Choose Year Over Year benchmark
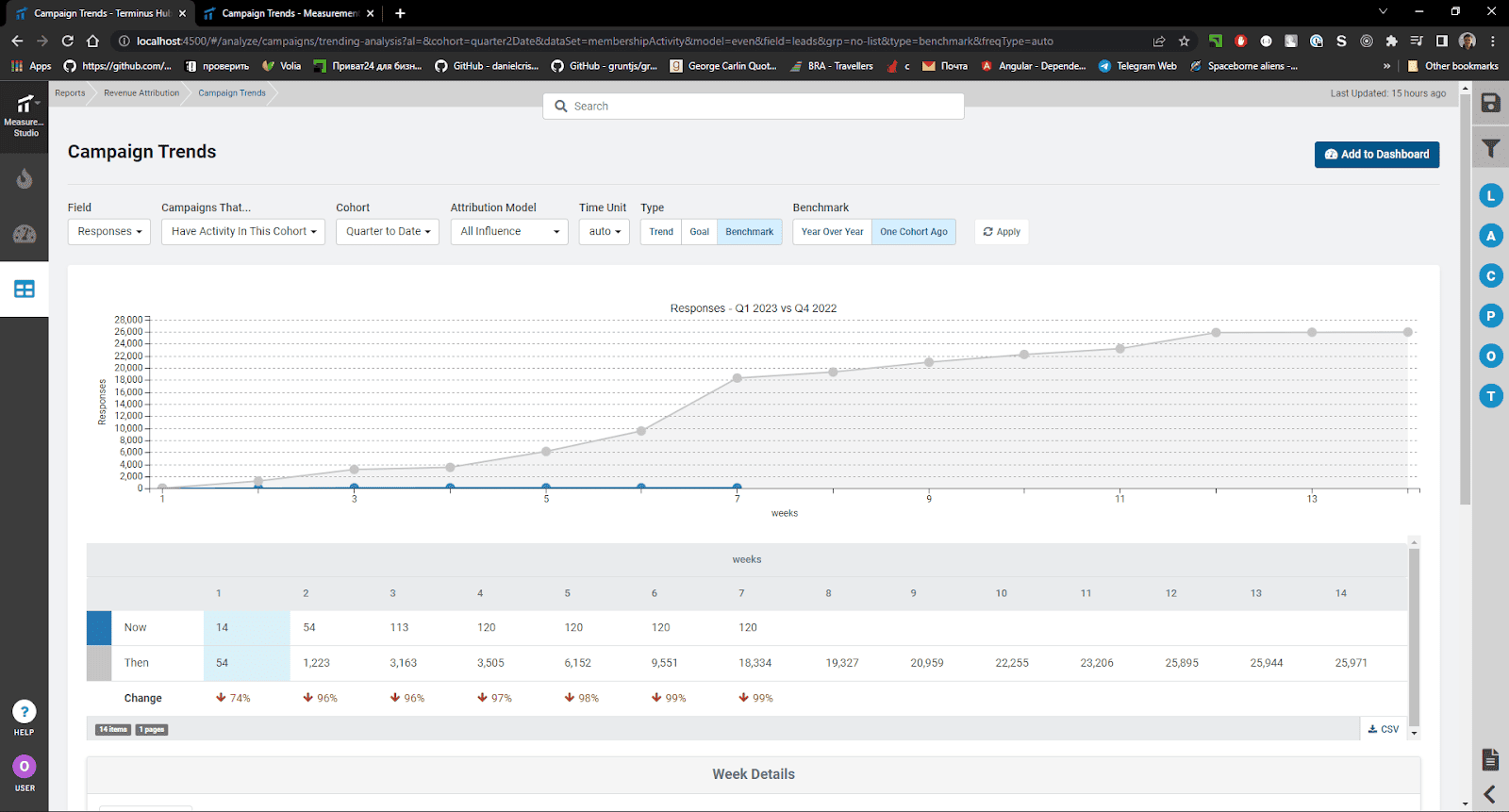1509x812 pixels. coord(832,232)
